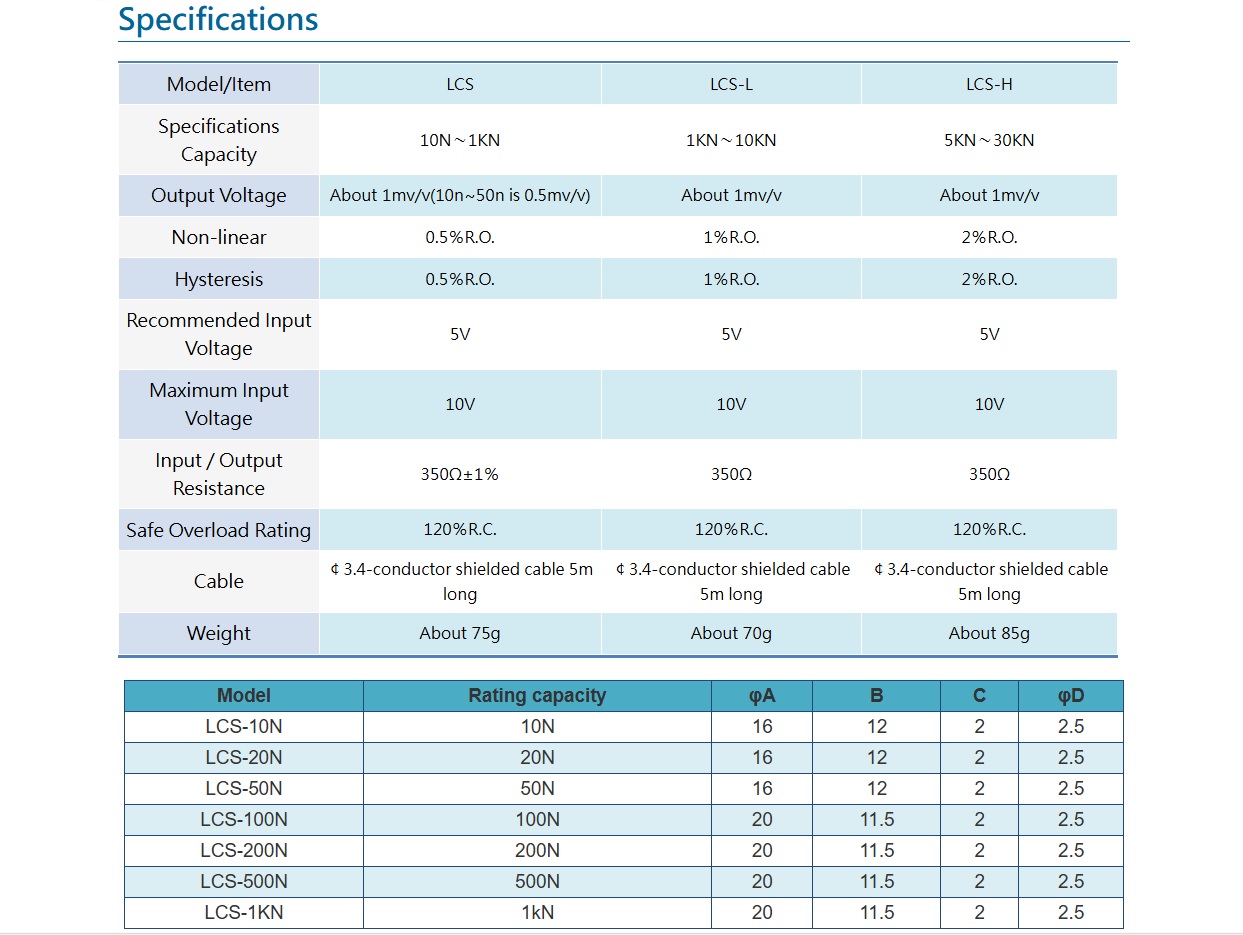Select the "LCS-1KN" model cell
The height and width of the screenshot is (935, 1243).
click(244, 913)
